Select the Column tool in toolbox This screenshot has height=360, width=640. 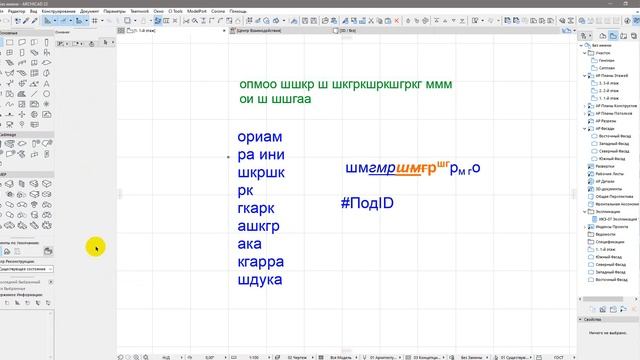pos(47,42)
